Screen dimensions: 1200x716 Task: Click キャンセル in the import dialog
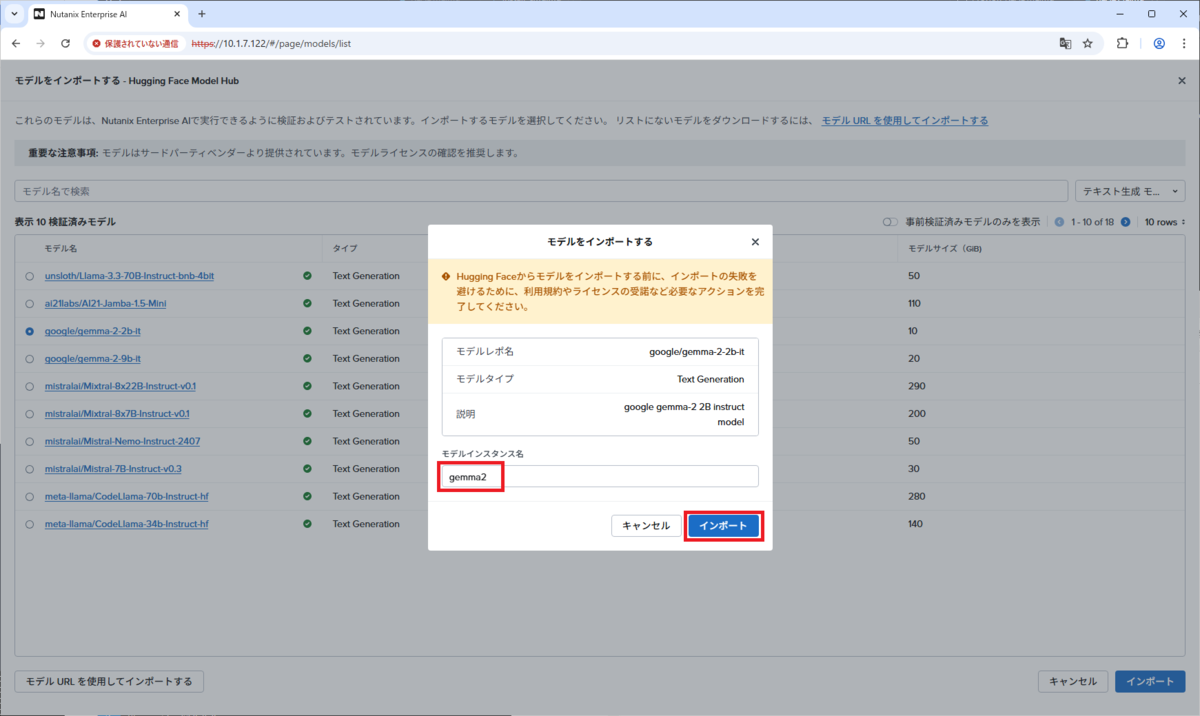coord(646,526)
